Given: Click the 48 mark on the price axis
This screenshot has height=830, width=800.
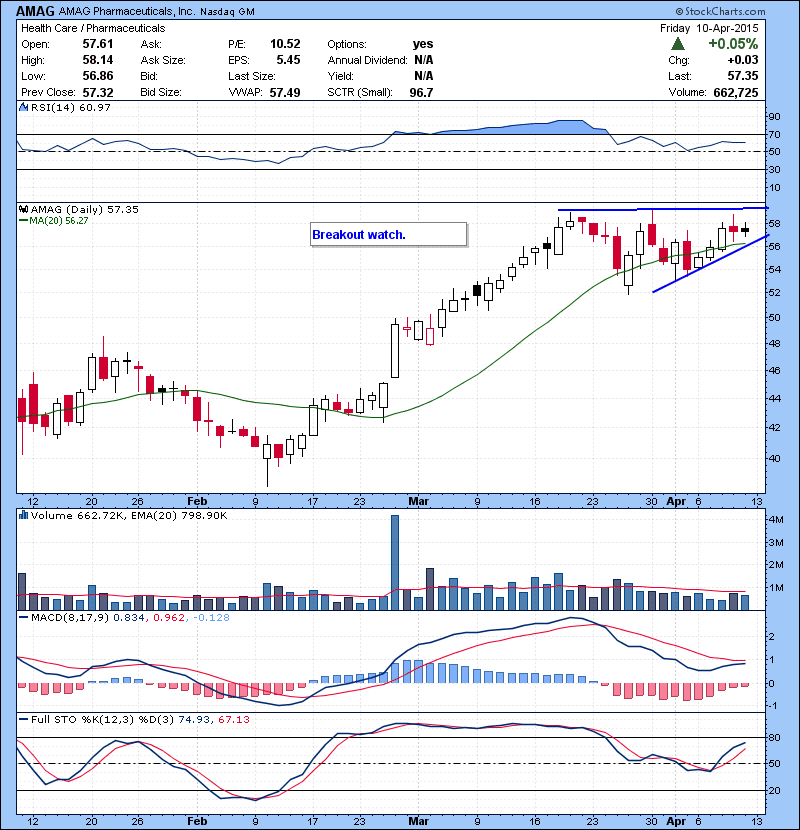Looking at the screenshot, I should pyautogui.click(x=775, y=344).
